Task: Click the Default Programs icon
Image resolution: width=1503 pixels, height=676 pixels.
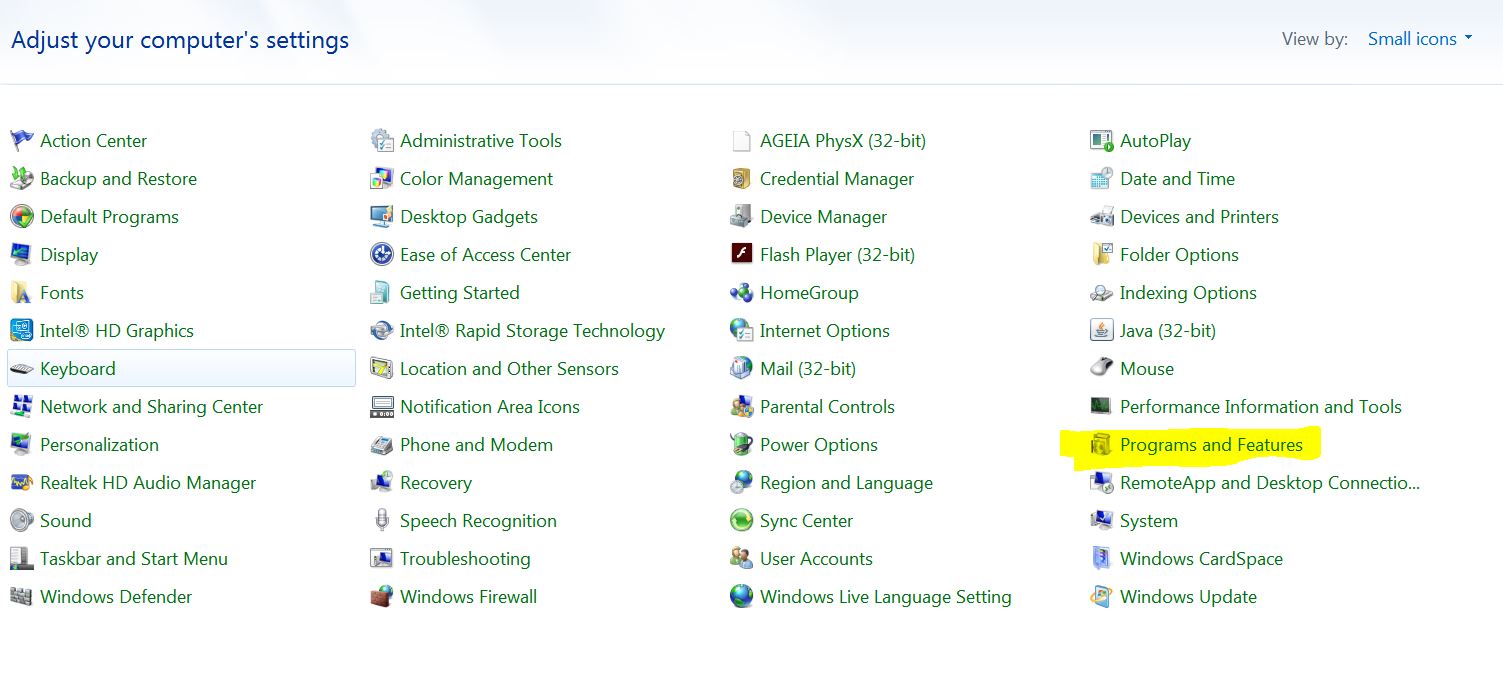Action: [21, 217]
